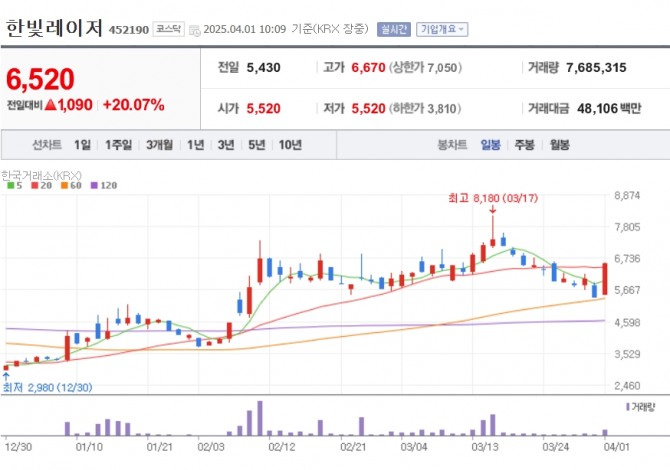Click the 최고 8,180 (03/17) high marker
The image size is (670, 470).
tap(493, 198)
